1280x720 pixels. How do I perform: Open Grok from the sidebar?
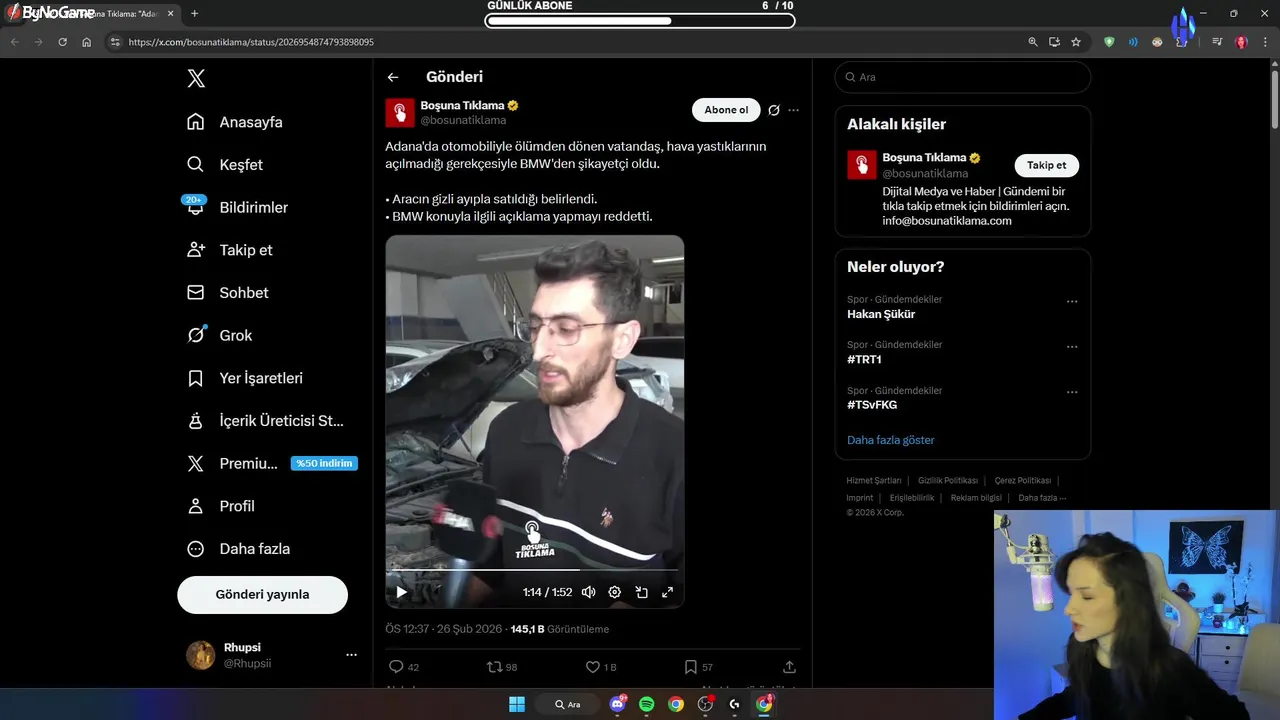(219, 335)
